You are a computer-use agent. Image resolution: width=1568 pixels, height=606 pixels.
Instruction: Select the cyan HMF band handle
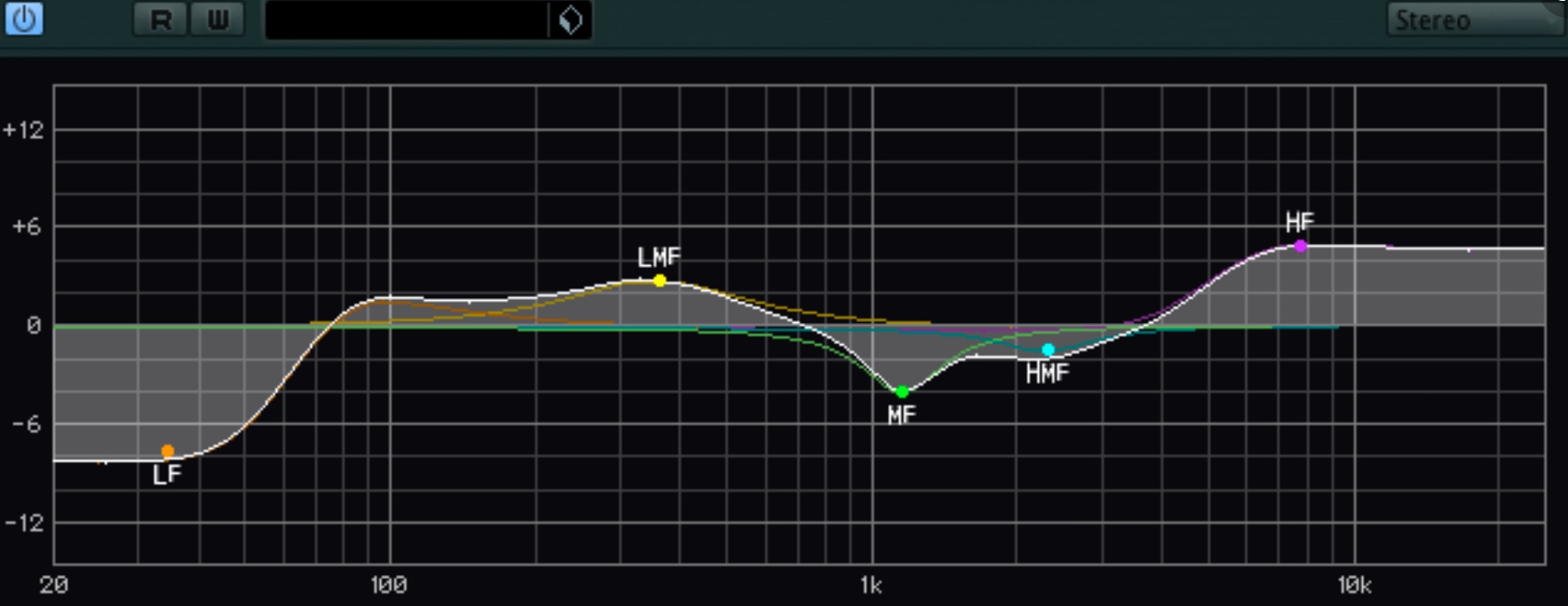click(1048, 350)
